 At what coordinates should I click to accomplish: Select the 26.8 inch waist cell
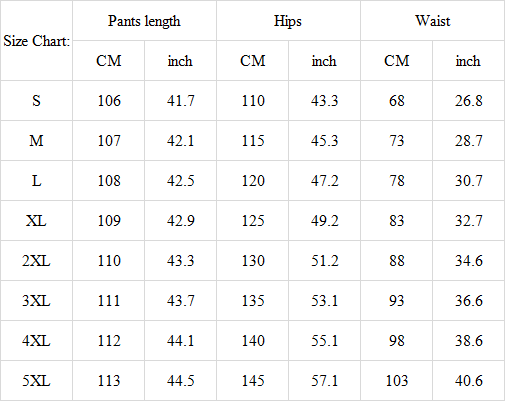pyautogui.click(x=468, y=100)
